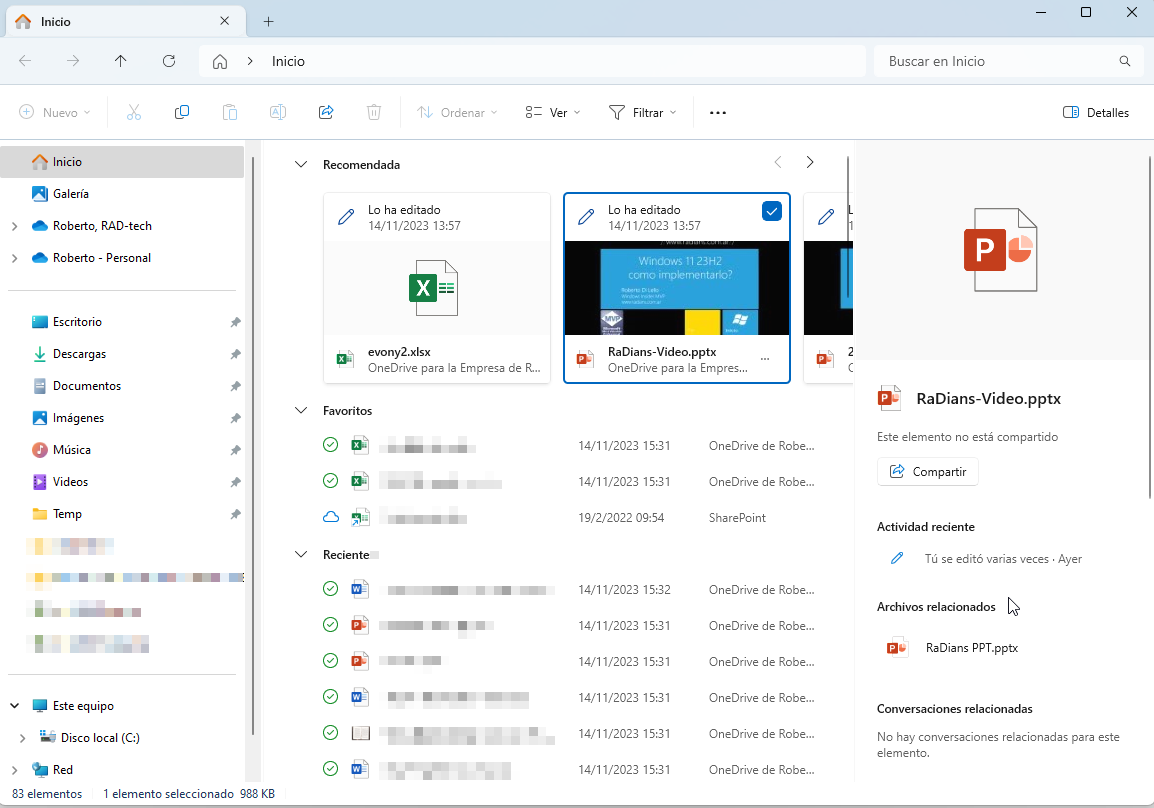Open related file RaDians PPT.pptx
Screen dimensions: 1154x808
pos(971,648)
